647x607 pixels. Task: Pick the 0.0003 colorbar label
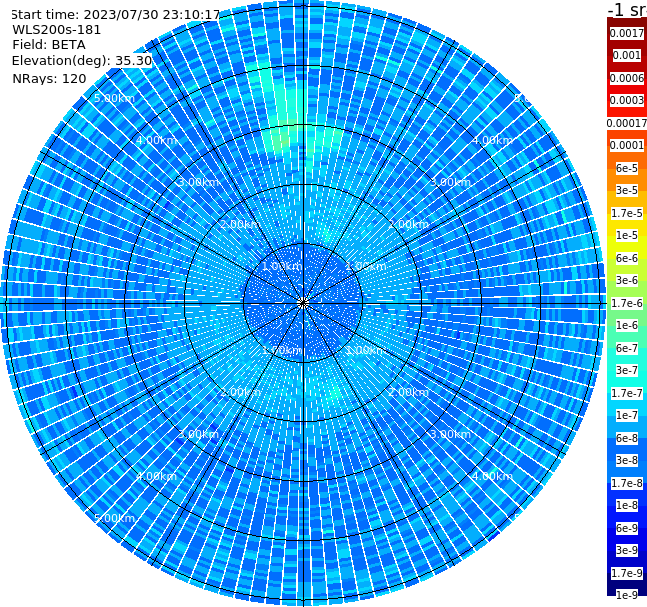[x=627, y=100]
